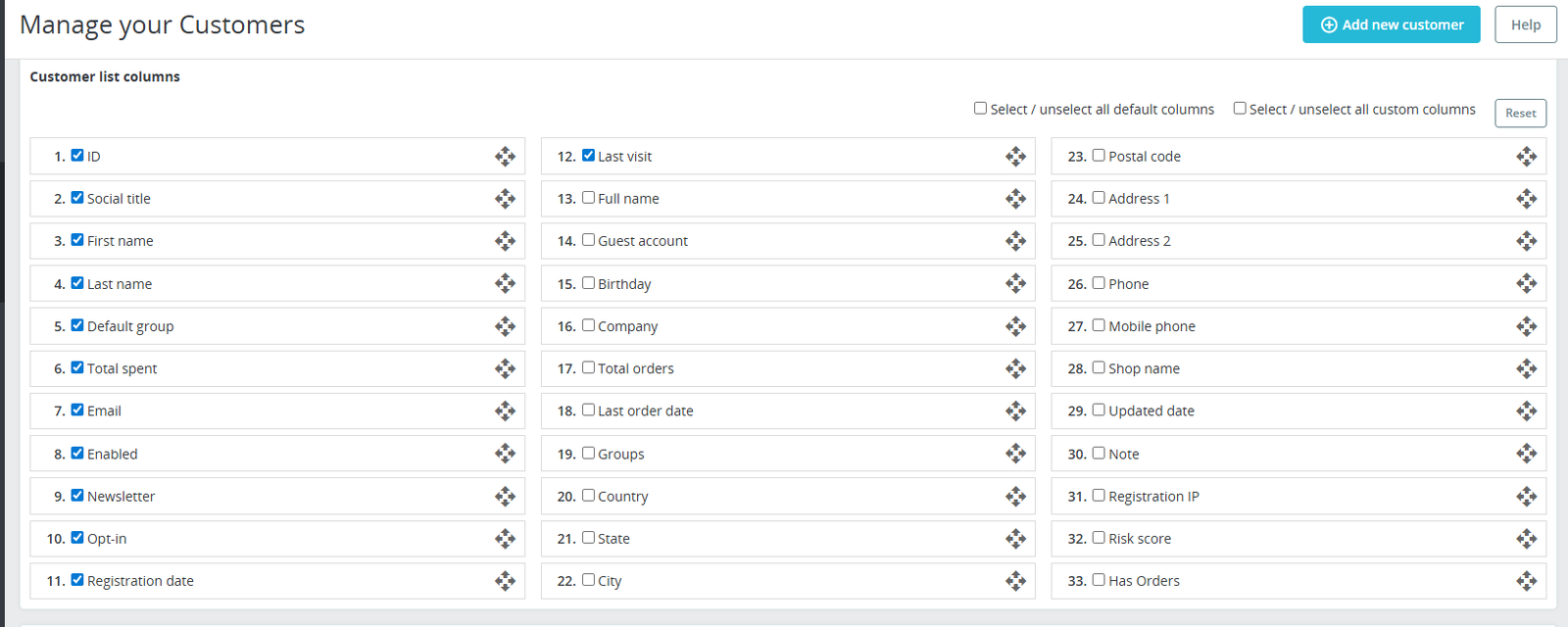
Task: Click the move icon on Has Orders row
Action: [1526, 581]
